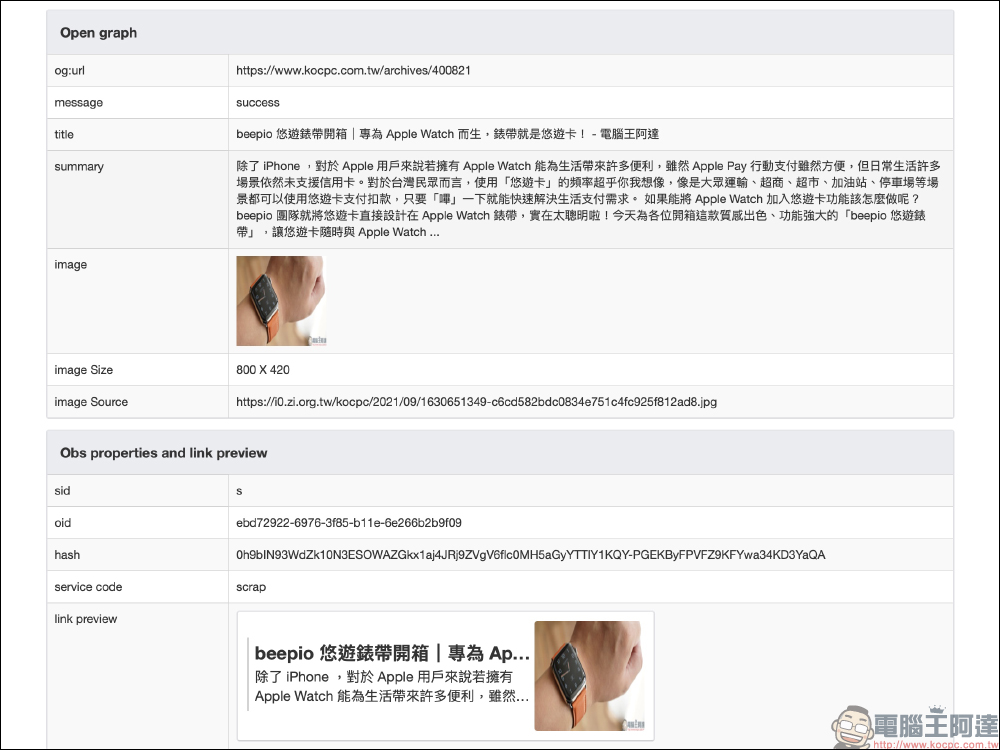
Task: Click the oid value ebd72922-6976
Action: [349, 522]
